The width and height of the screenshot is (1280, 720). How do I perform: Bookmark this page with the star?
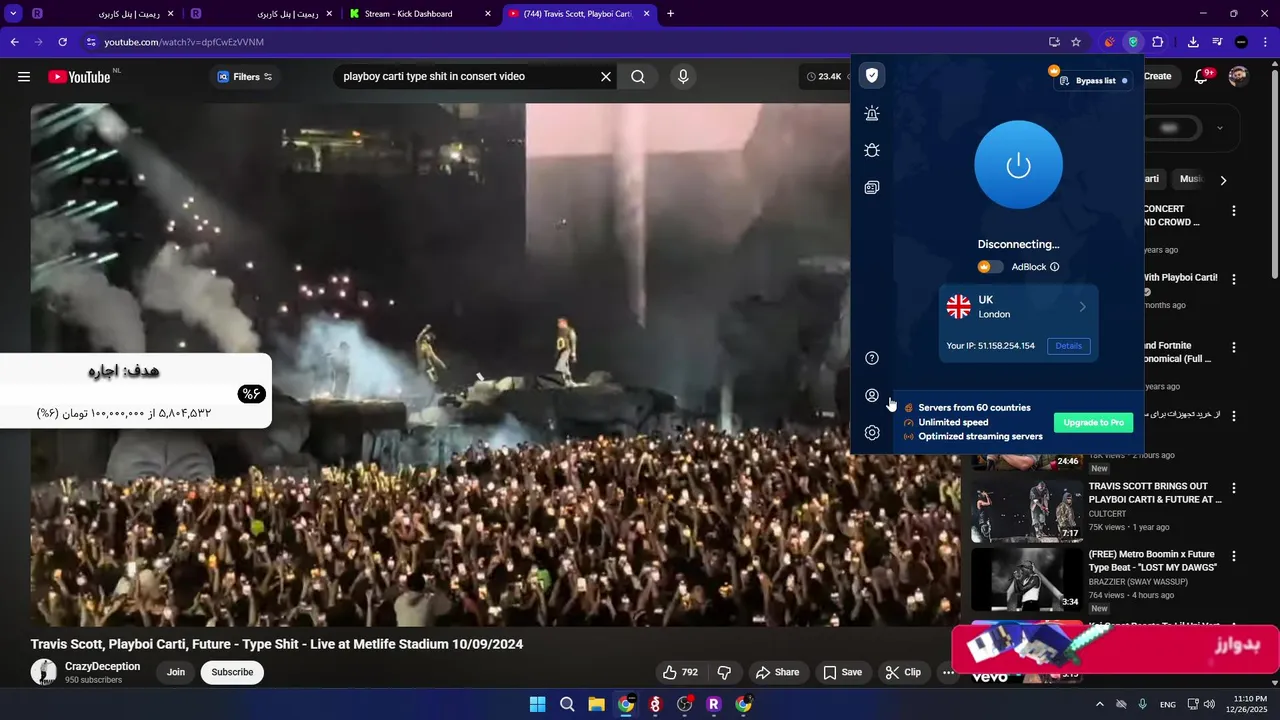(1076, 42)
